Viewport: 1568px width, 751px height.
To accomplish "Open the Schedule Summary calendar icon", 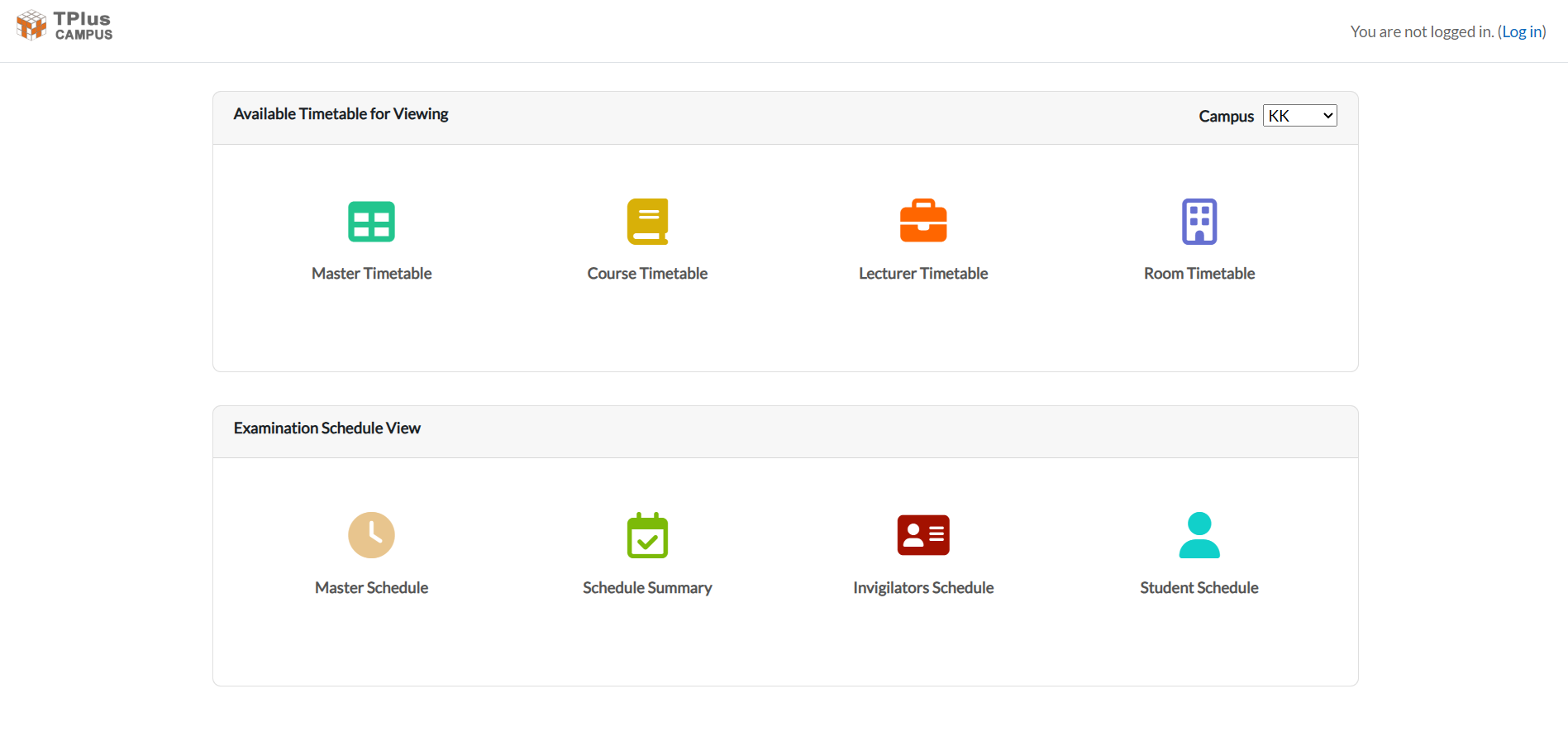I will click(647, 535).
